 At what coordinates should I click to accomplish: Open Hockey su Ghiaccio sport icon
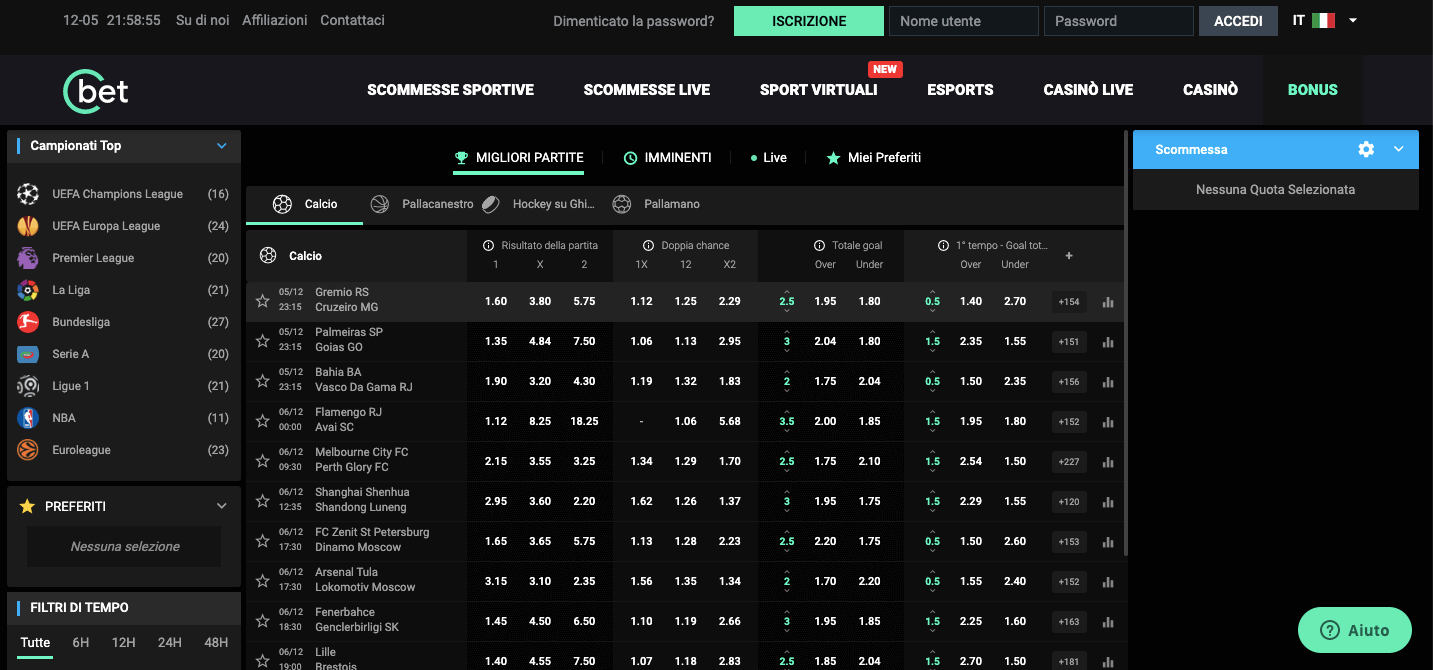click(x=491, y=204)
